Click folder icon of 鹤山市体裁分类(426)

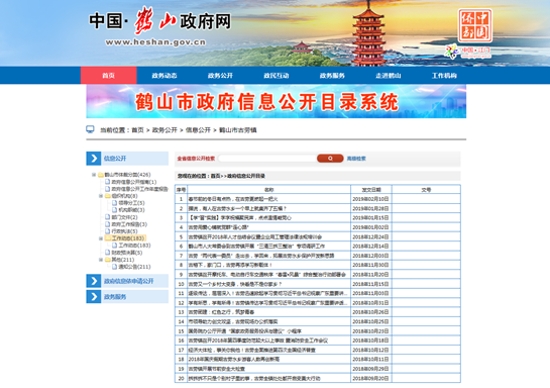(x=101, y=175)
